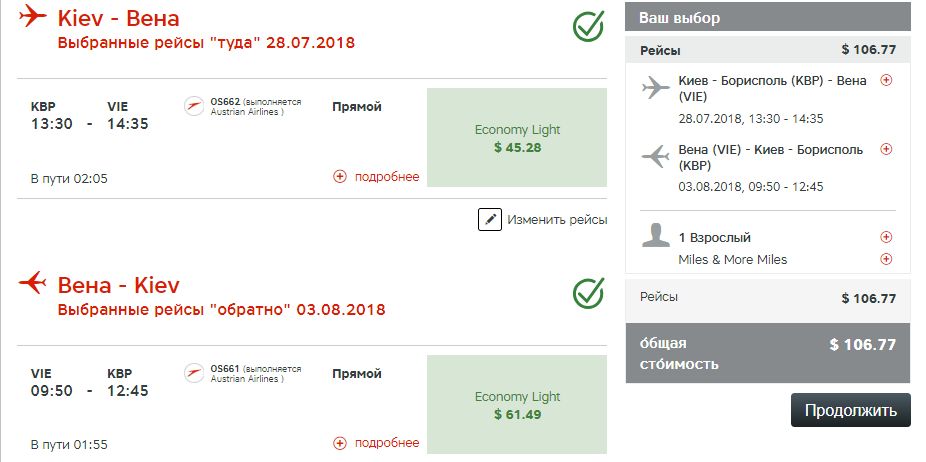Image resolution: width=926 pixels, height=462 pixels.
Task: Click Austrian Airlines logo next to OS661
Action: point(194,372)
